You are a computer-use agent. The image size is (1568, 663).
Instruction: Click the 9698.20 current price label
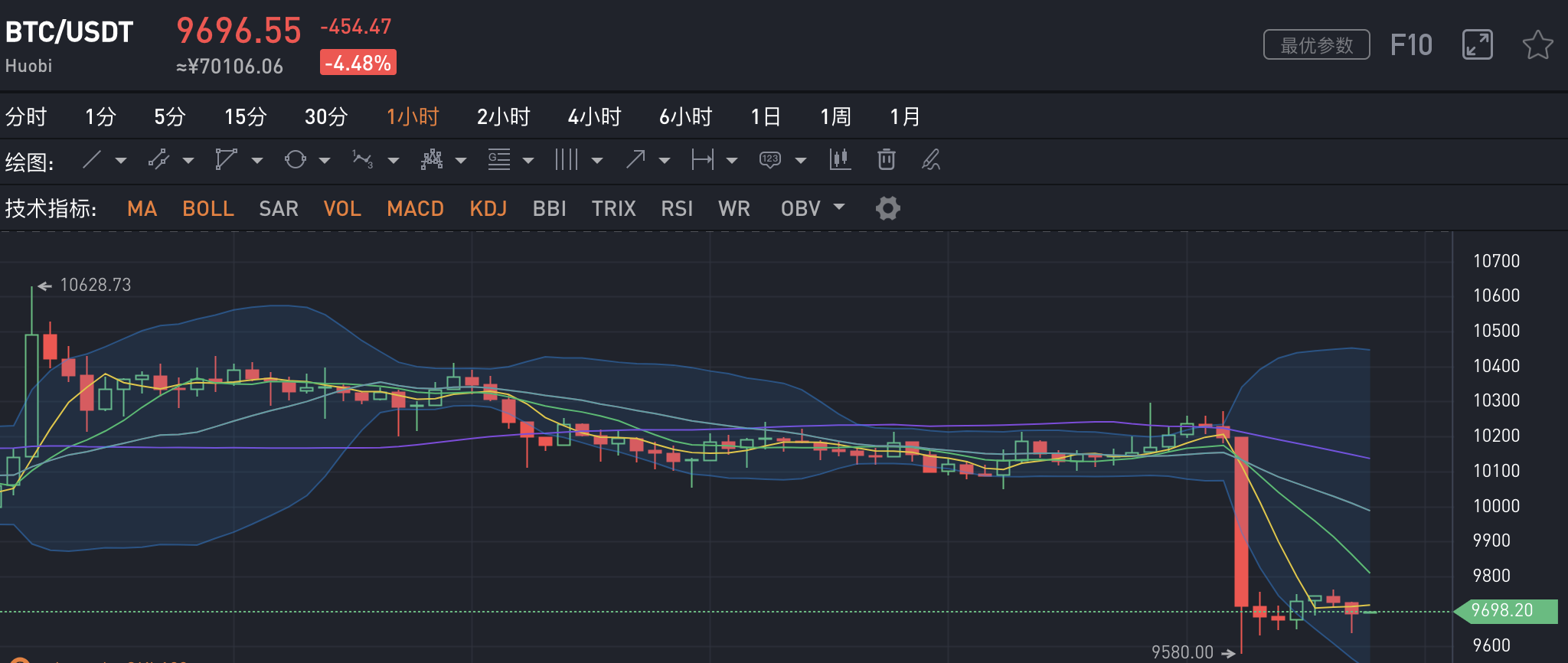pyautogui.click(x=1504, y=611)
